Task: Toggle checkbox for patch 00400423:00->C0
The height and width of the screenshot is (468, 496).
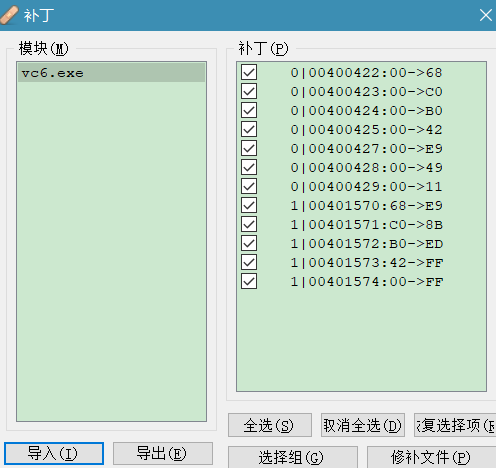Action: point(249,91)
